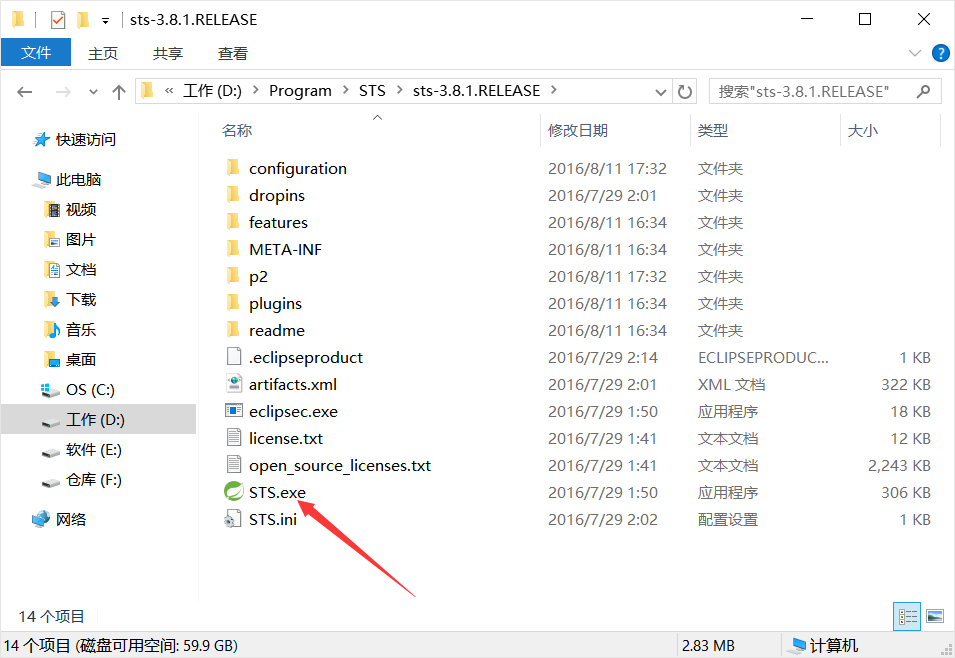Click Program in address breadcrumb

coord(300,91)
